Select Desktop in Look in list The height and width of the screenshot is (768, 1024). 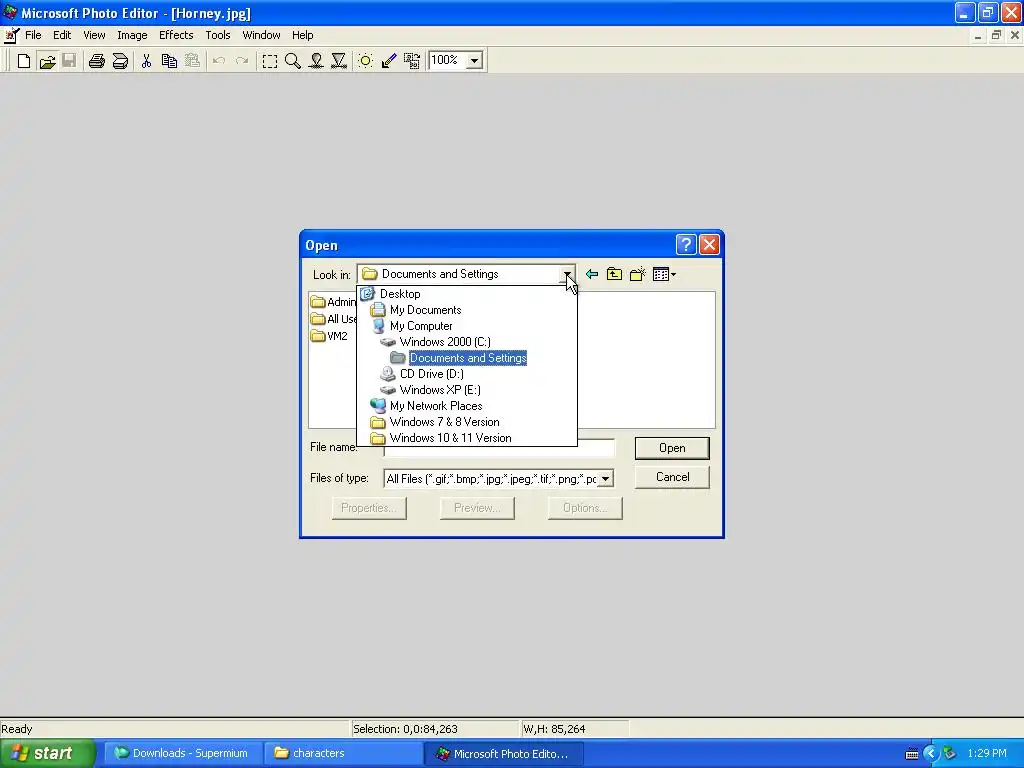tap(466, 294)
